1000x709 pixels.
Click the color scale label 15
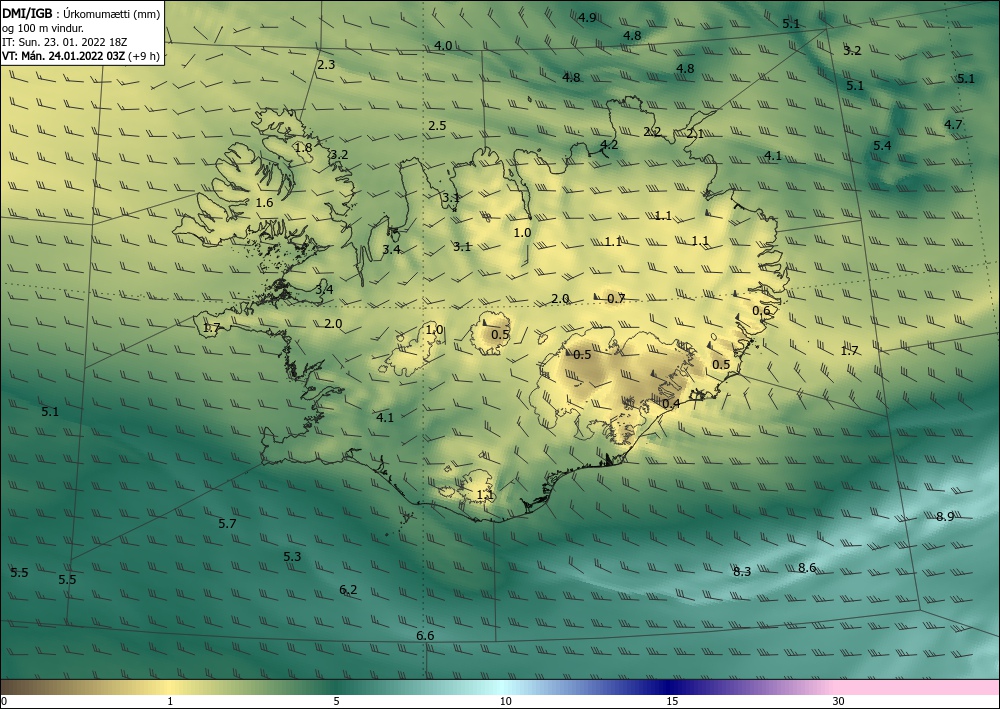(672, 701)
